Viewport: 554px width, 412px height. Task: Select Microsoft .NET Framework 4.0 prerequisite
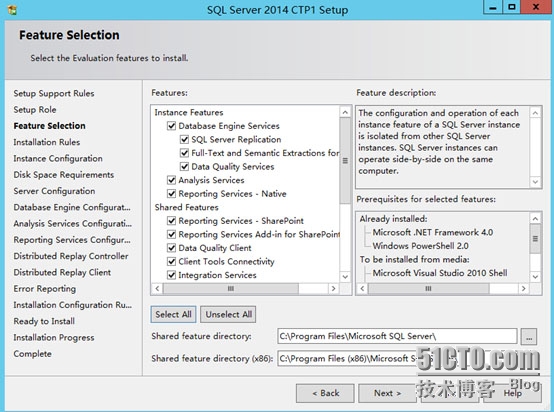(433, 233)
